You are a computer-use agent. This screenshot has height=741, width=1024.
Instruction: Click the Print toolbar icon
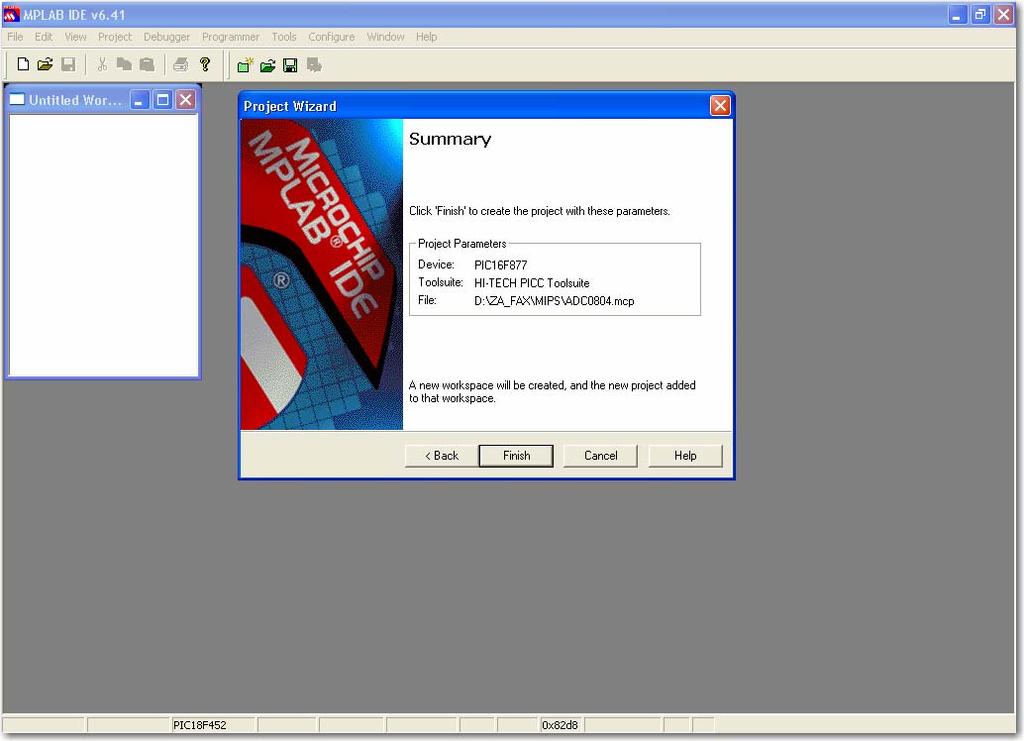coord(181,64)
